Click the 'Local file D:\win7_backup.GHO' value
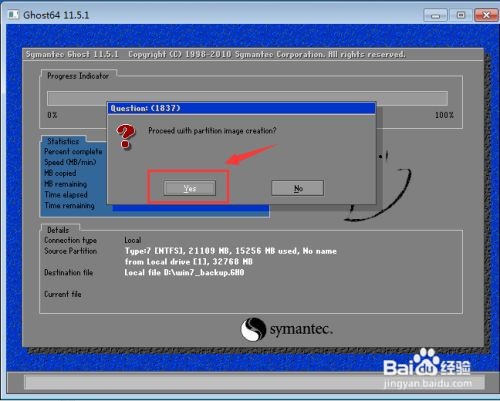 click(x=184, y=273)
